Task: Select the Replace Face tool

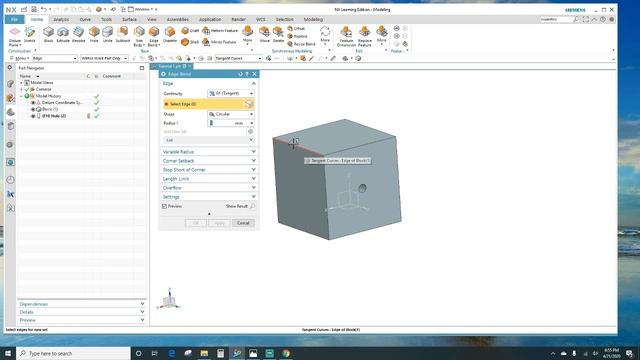Action: pos(297,36)
